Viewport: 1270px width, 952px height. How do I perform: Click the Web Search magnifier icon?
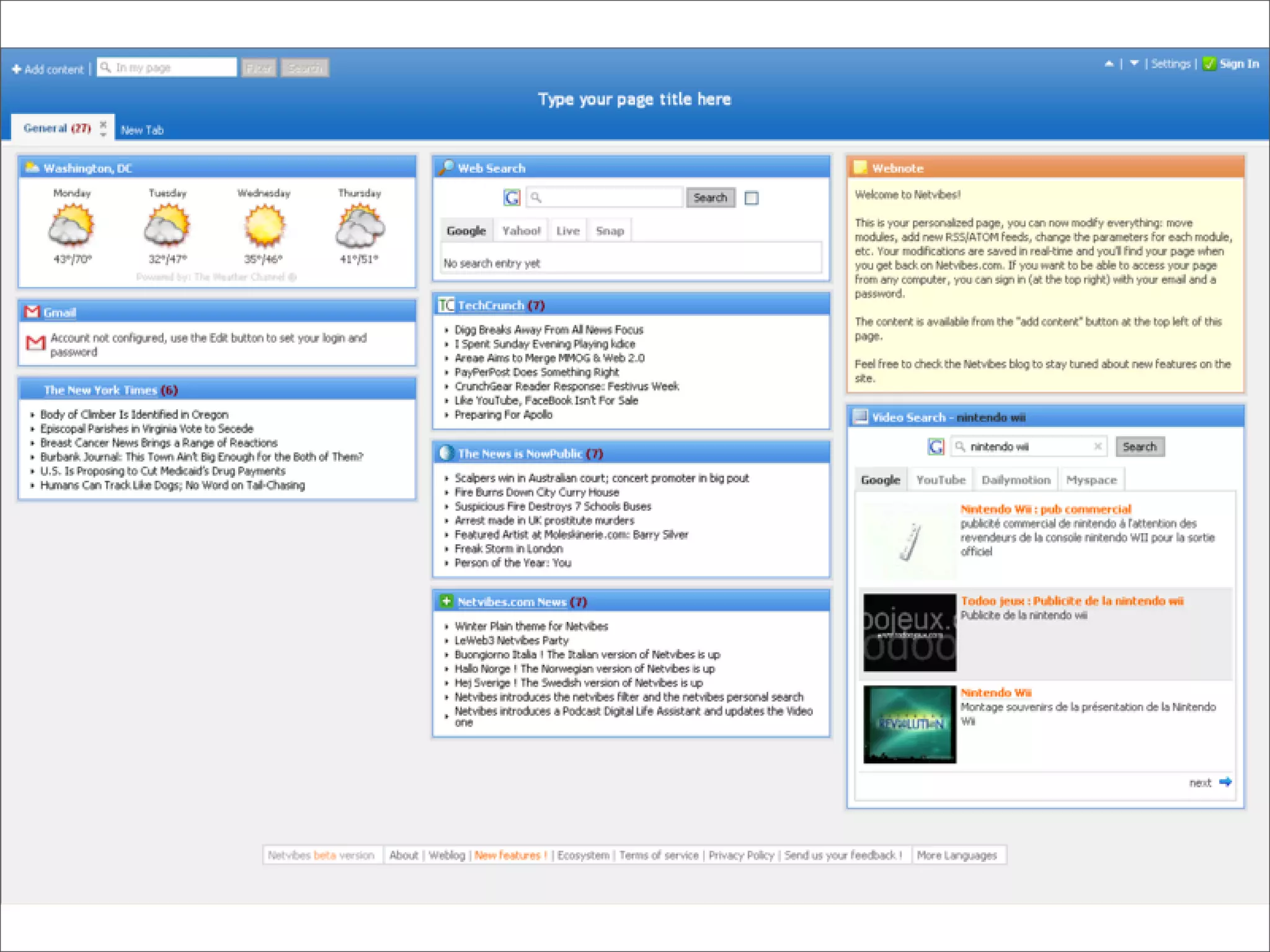[x=446, y=167]
